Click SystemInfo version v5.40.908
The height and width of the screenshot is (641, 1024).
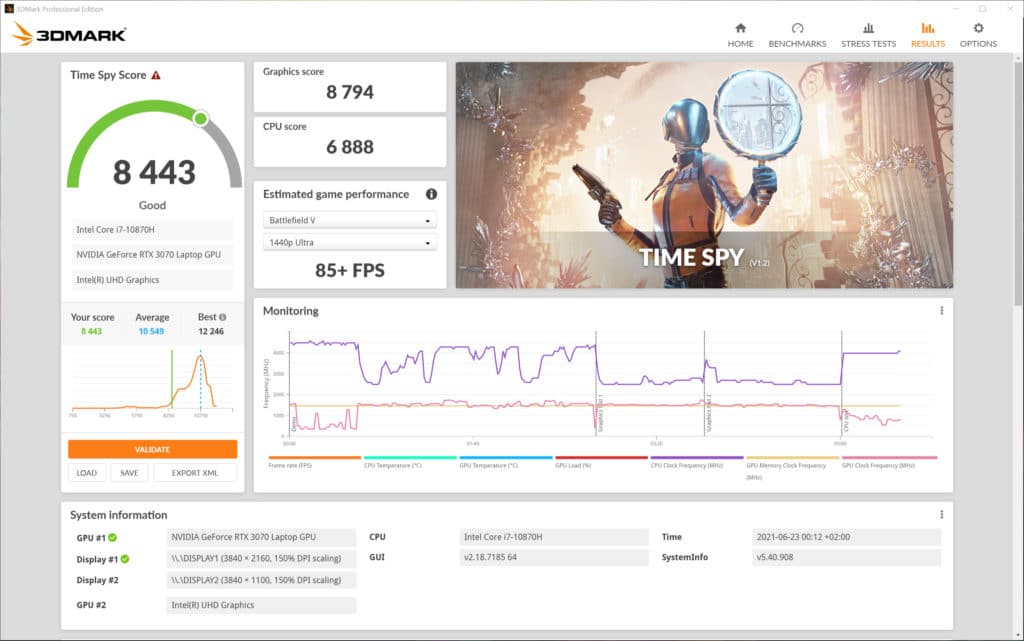pyautogui.click(x=846, y=557)
